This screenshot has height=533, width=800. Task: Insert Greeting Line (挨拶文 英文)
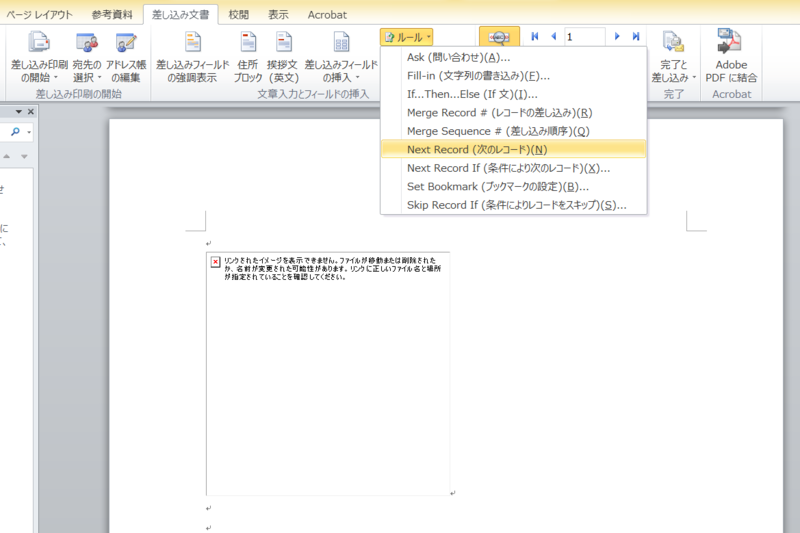point(283,56)
